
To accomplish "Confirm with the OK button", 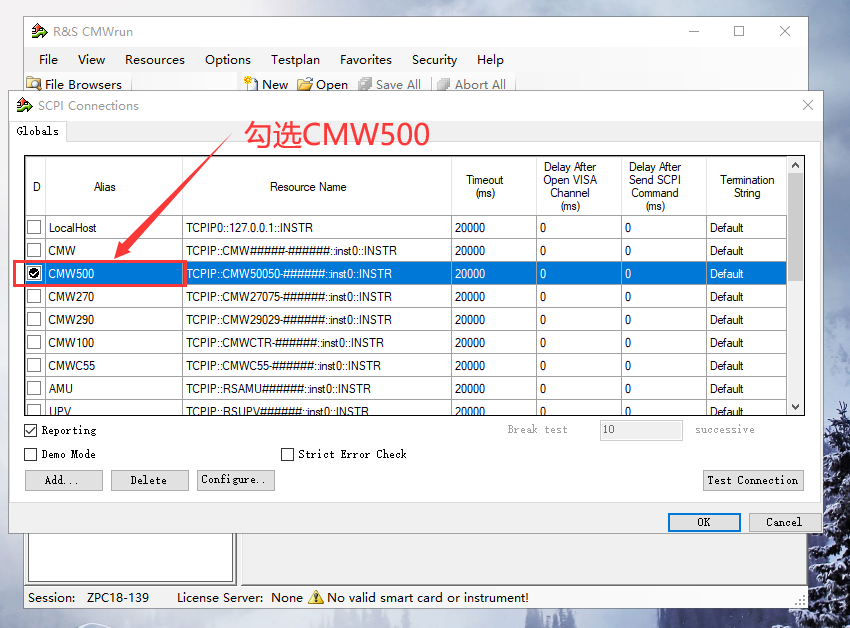I will (704, 522).
